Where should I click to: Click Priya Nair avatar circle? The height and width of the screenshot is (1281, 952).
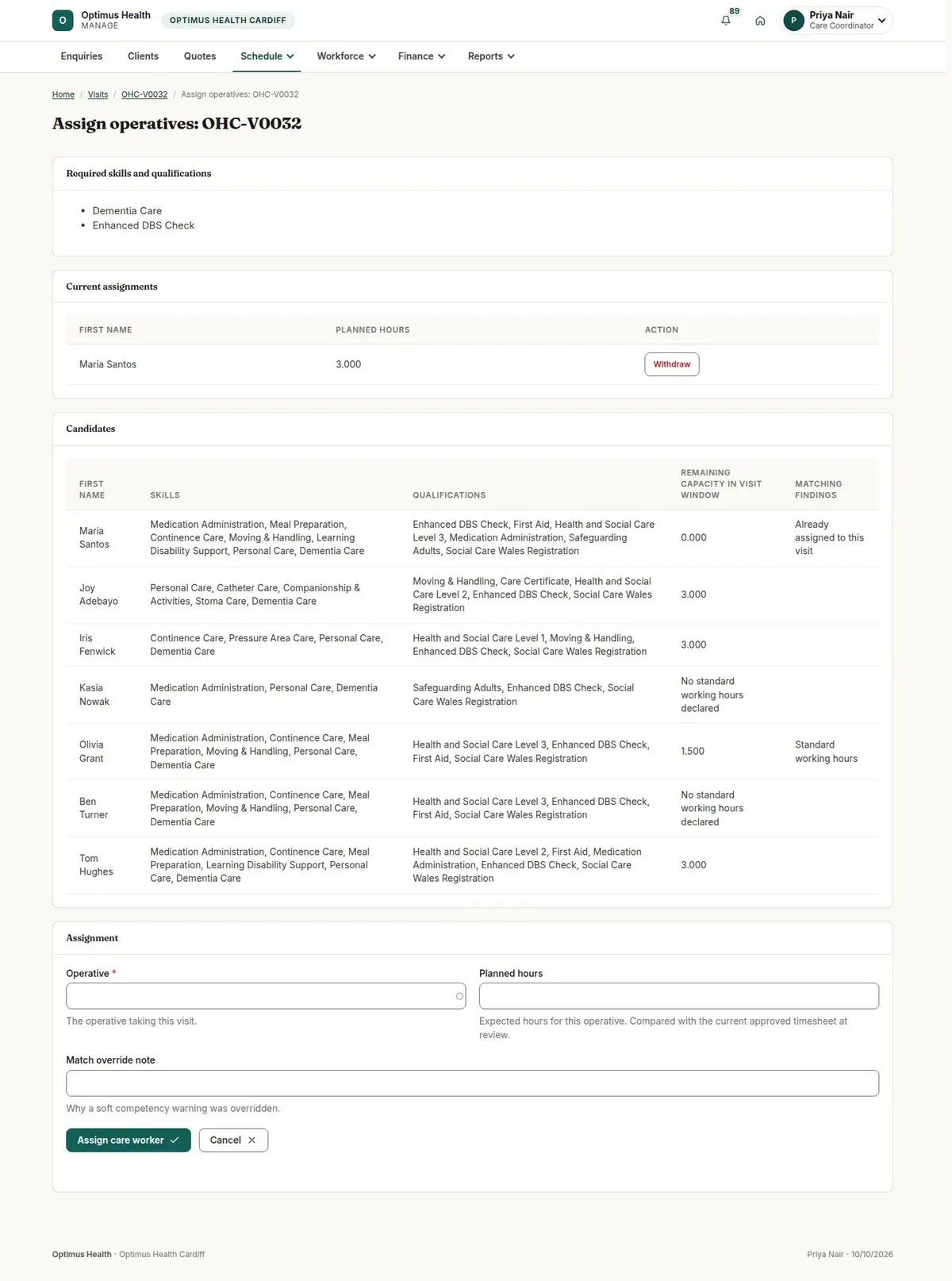pos(793,21)
